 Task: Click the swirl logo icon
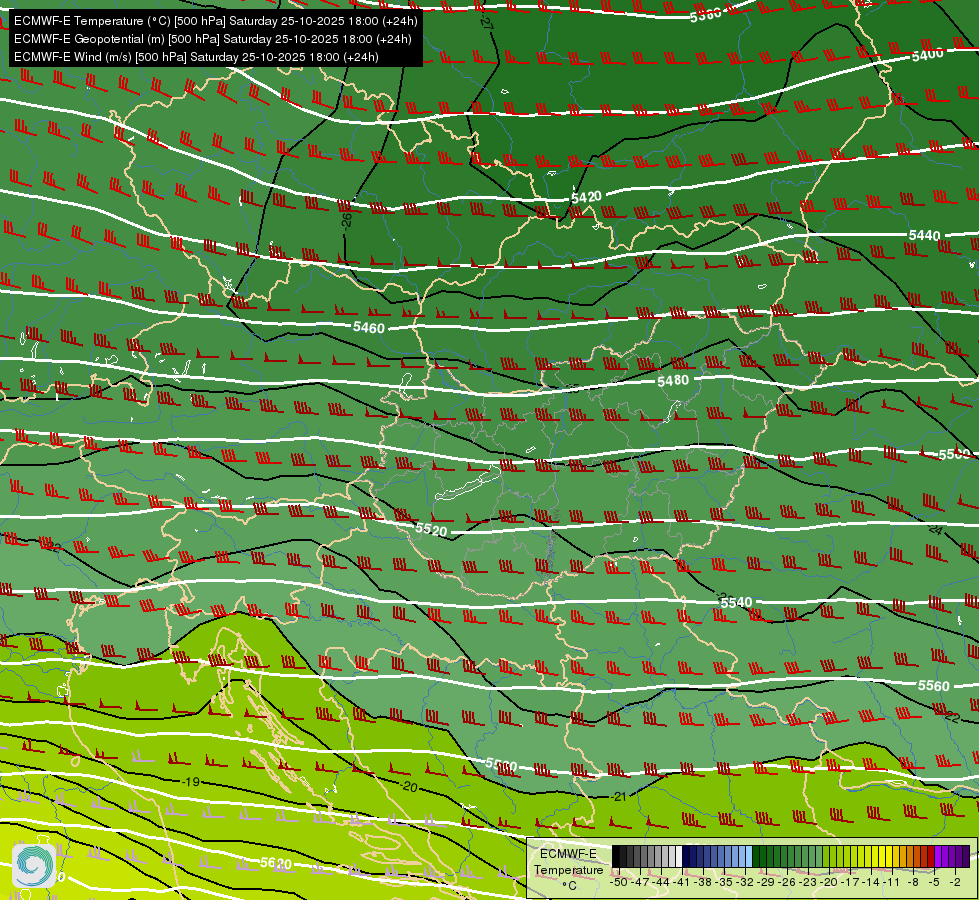(x=34, y=866)
